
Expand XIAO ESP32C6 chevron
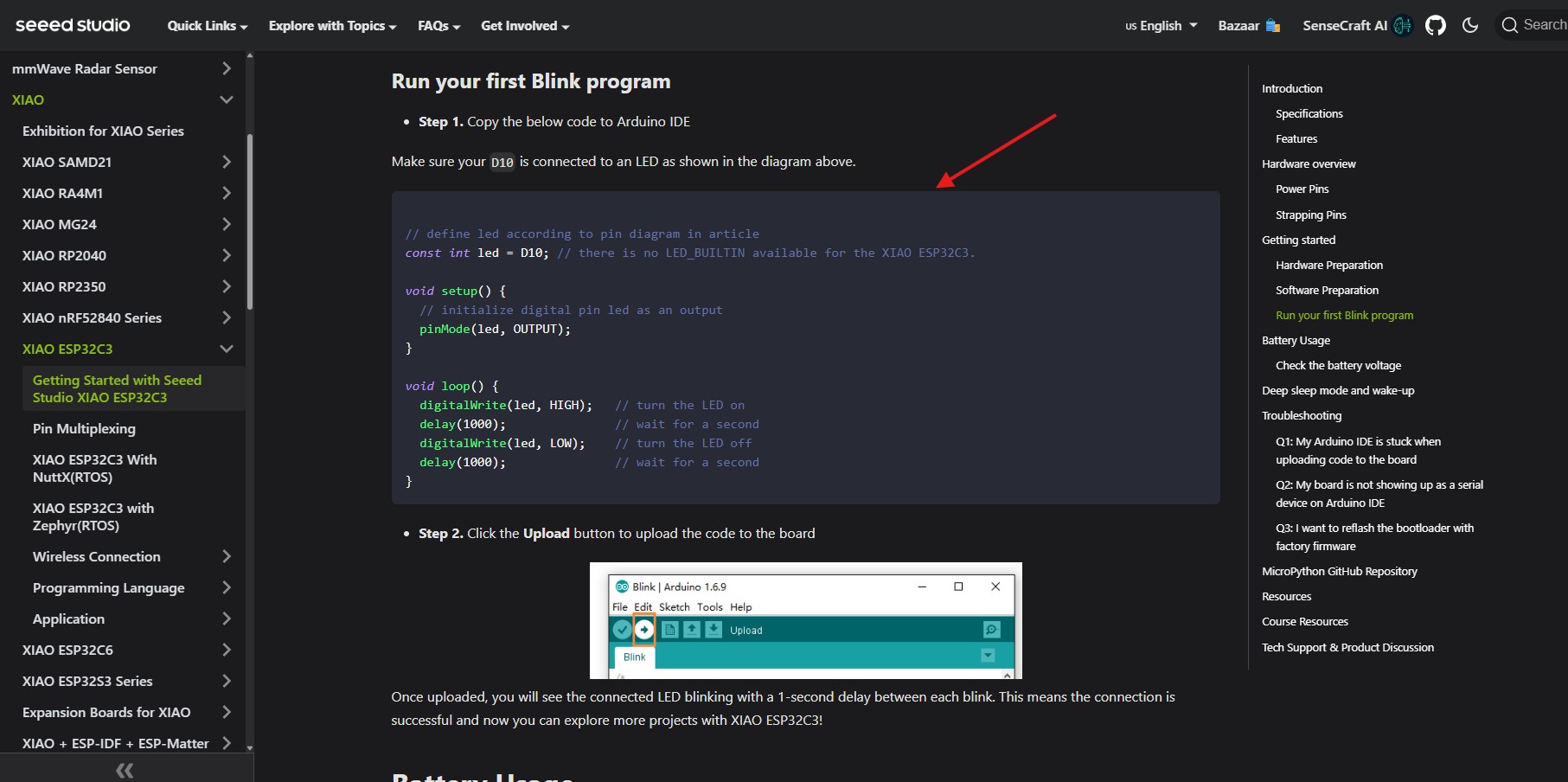coord(227,650)
